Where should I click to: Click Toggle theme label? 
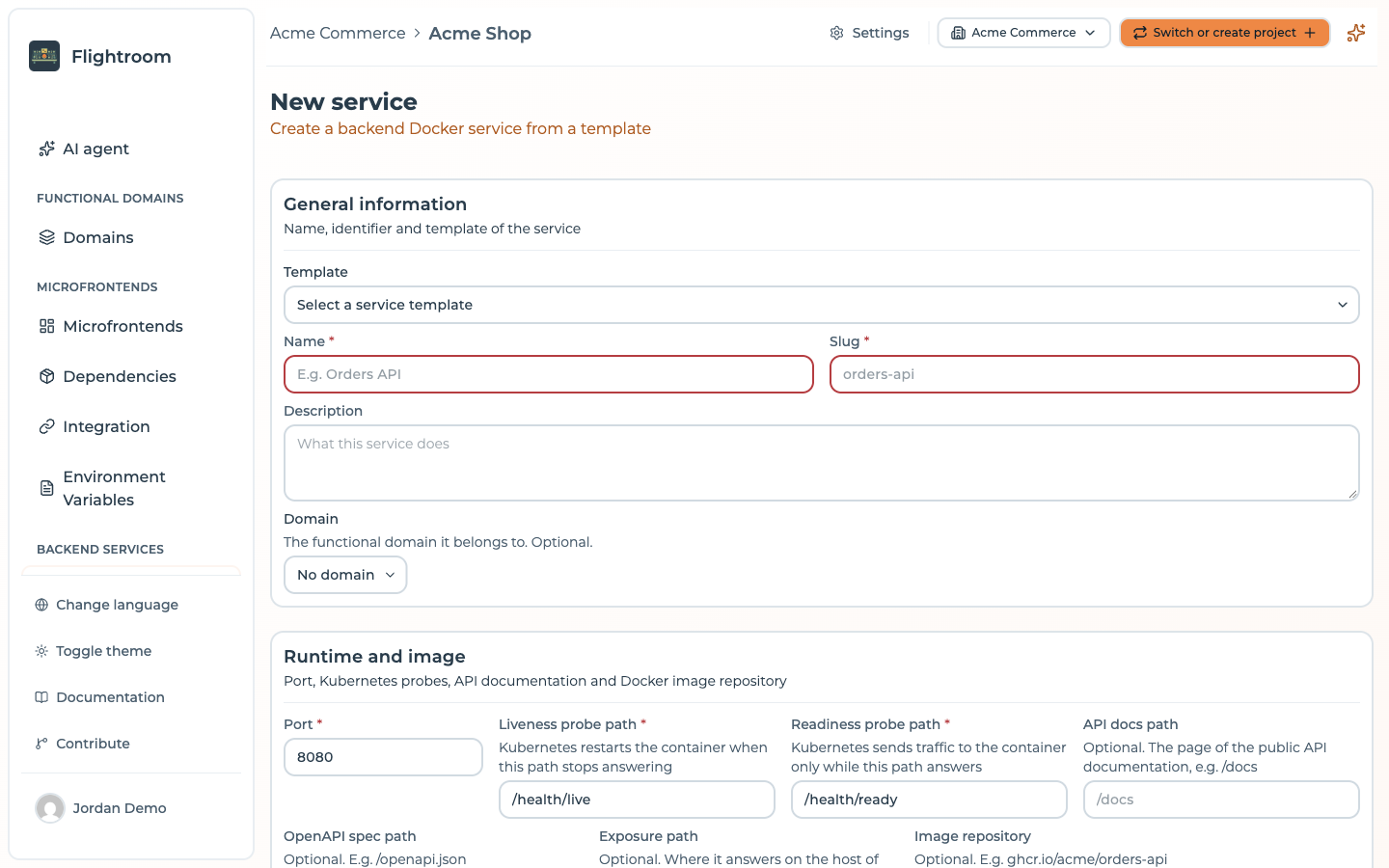[103, 651]
